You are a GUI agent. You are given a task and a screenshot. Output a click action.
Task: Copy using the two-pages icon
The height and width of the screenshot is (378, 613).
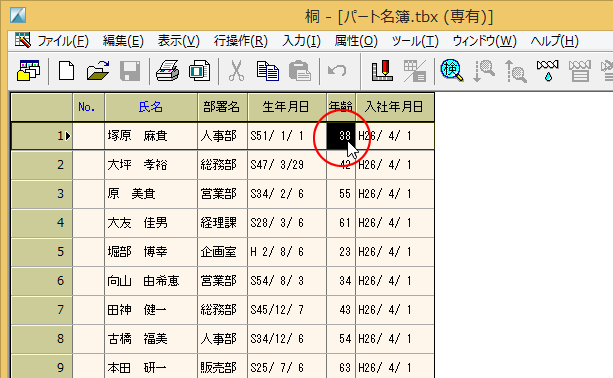268,71
